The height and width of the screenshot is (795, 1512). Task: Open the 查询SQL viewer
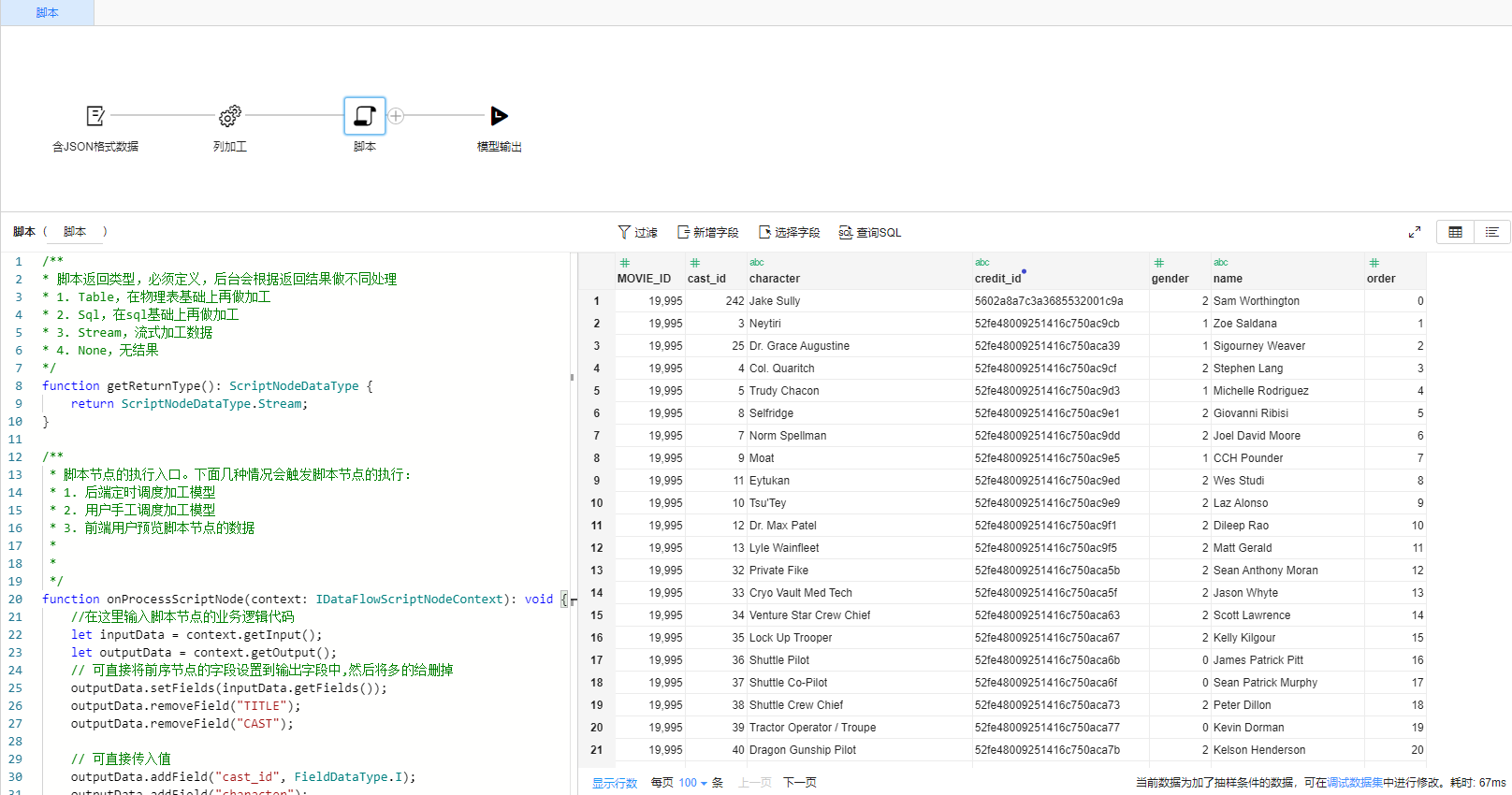869,232
